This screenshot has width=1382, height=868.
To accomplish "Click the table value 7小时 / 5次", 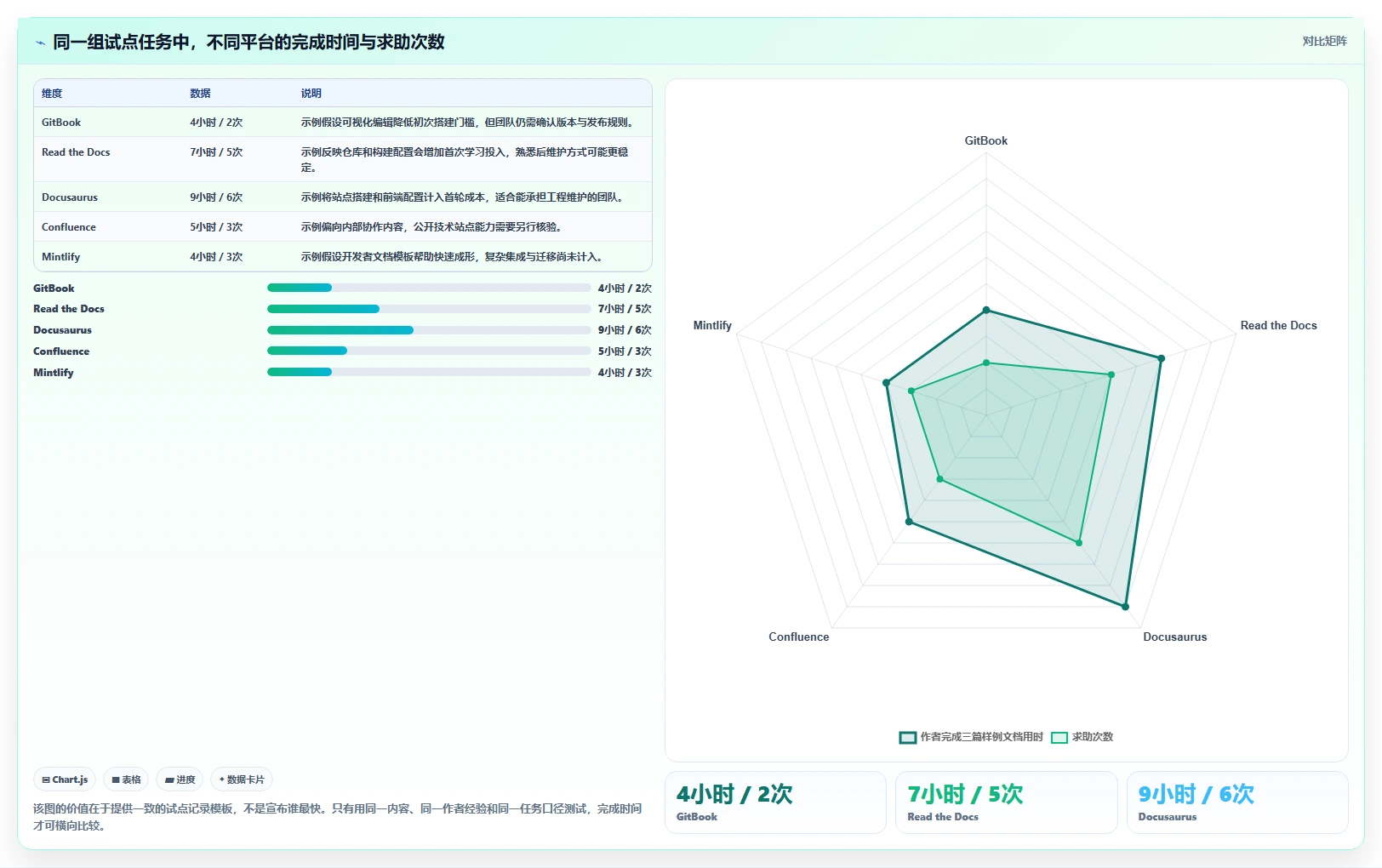I will pos(216,152).
